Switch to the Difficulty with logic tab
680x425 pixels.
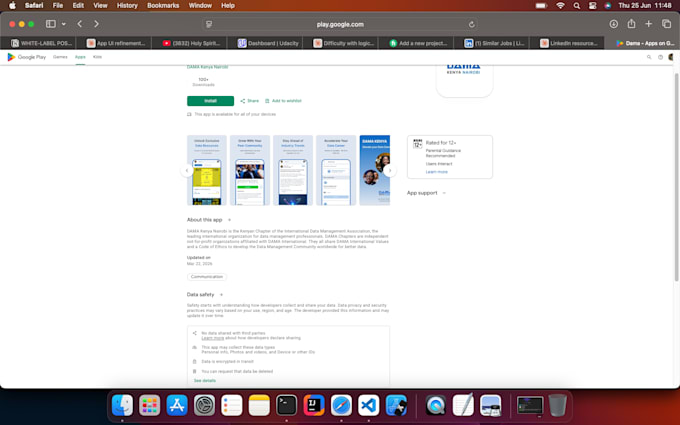[343, 43]
